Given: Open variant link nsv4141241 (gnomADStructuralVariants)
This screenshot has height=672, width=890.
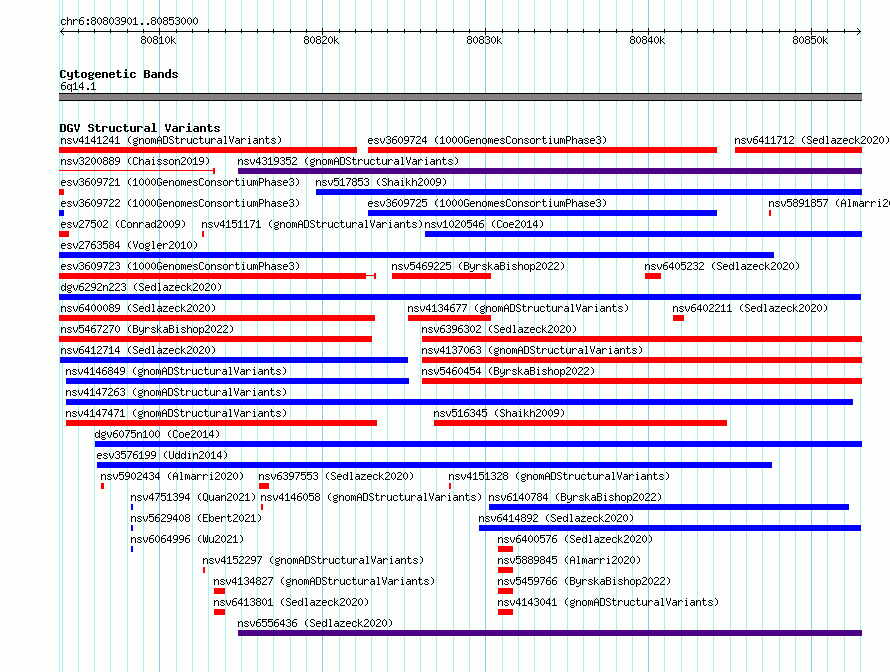Looking at the screenshot, I should coord(171,140).
